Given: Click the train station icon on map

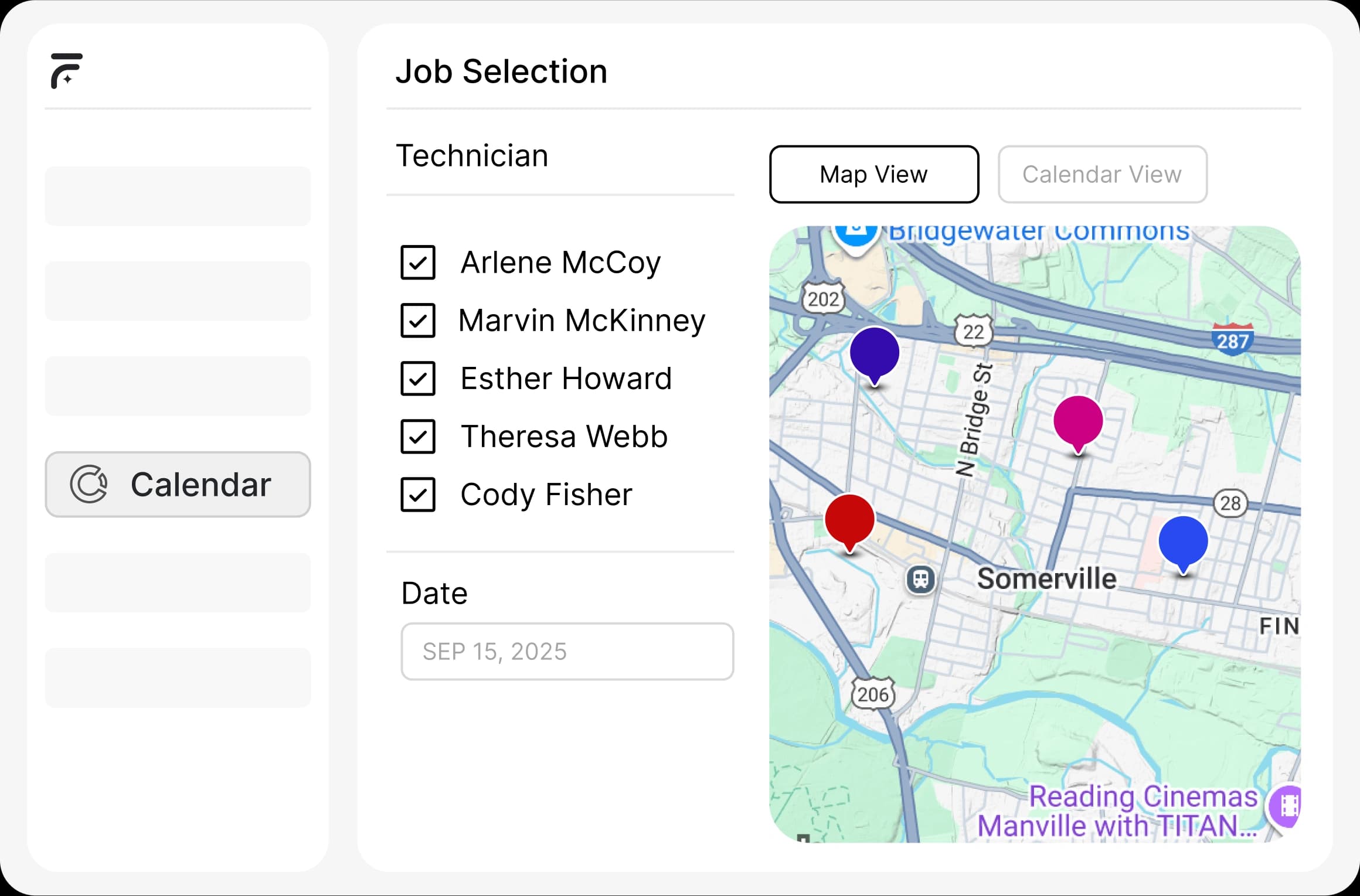Looking at the screenshot, I should point(921,580).
